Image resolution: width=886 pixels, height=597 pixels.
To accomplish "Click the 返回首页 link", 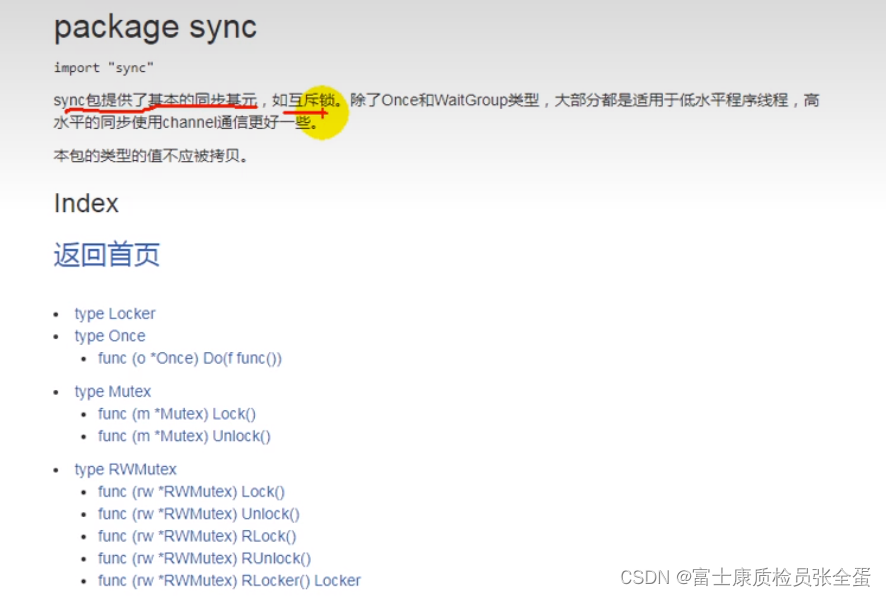I will (106, 256).
